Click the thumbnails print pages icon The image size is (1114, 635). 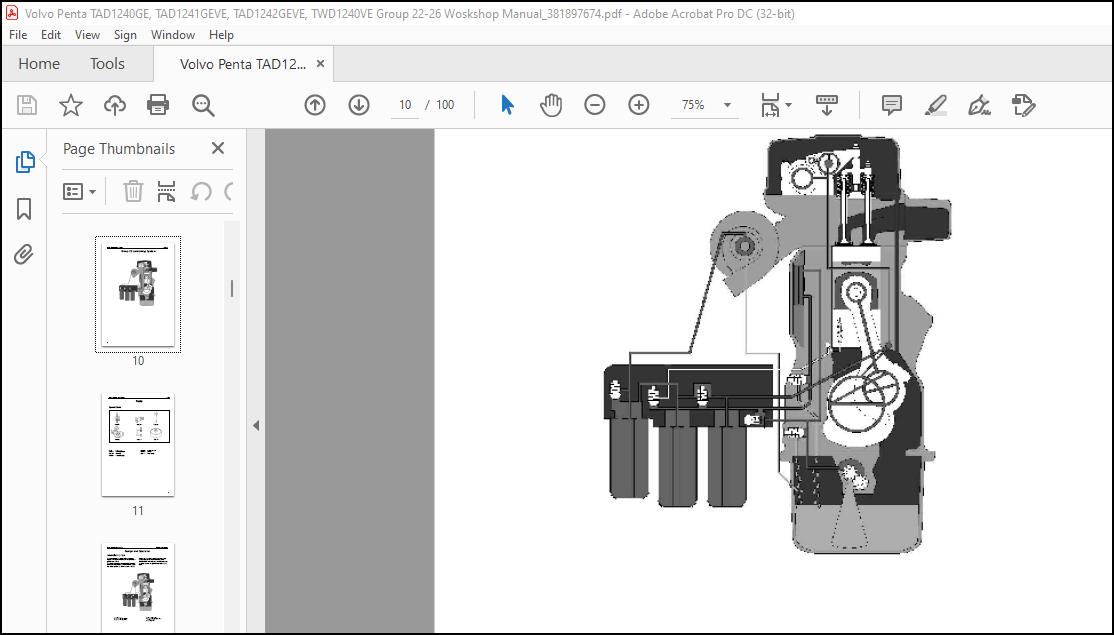click(166, 191)
